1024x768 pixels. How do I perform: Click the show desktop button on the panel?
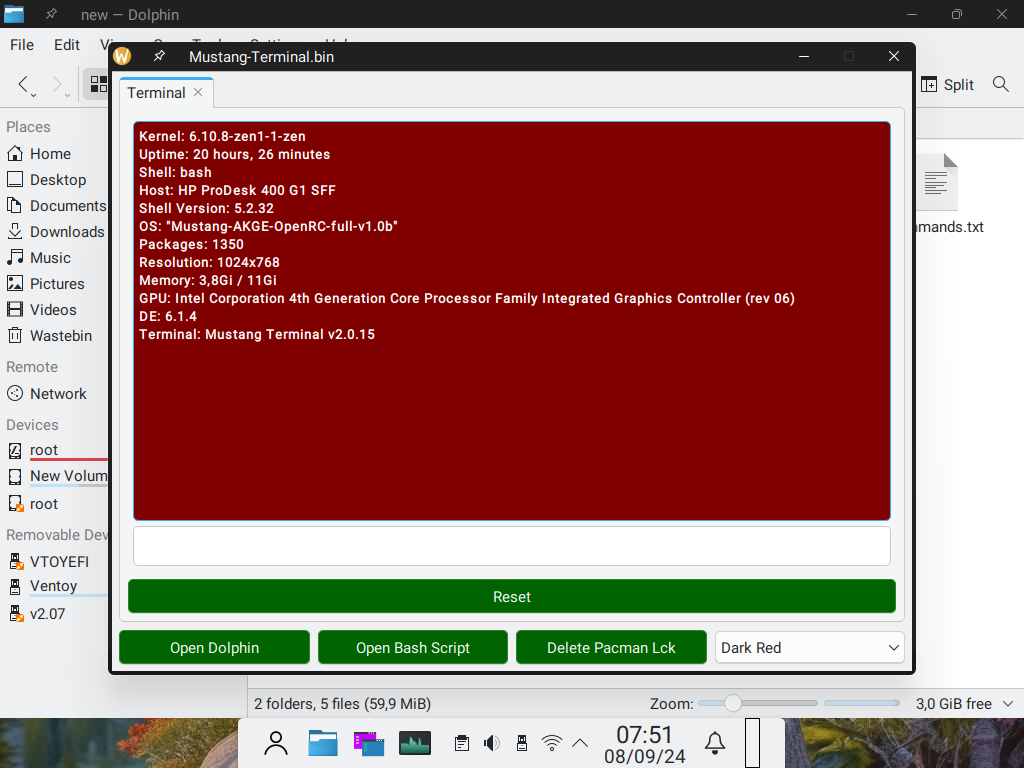point(752,743)
